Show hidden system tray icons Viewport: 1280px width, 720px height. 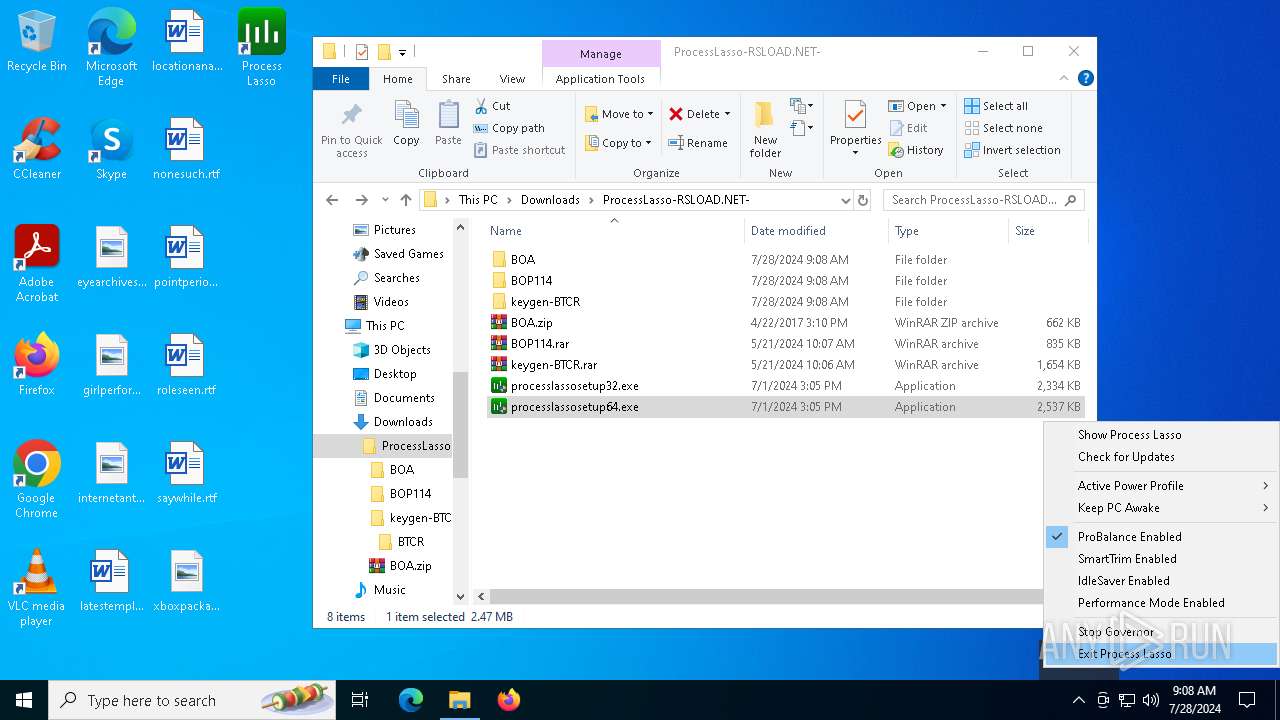(1078, 700)
